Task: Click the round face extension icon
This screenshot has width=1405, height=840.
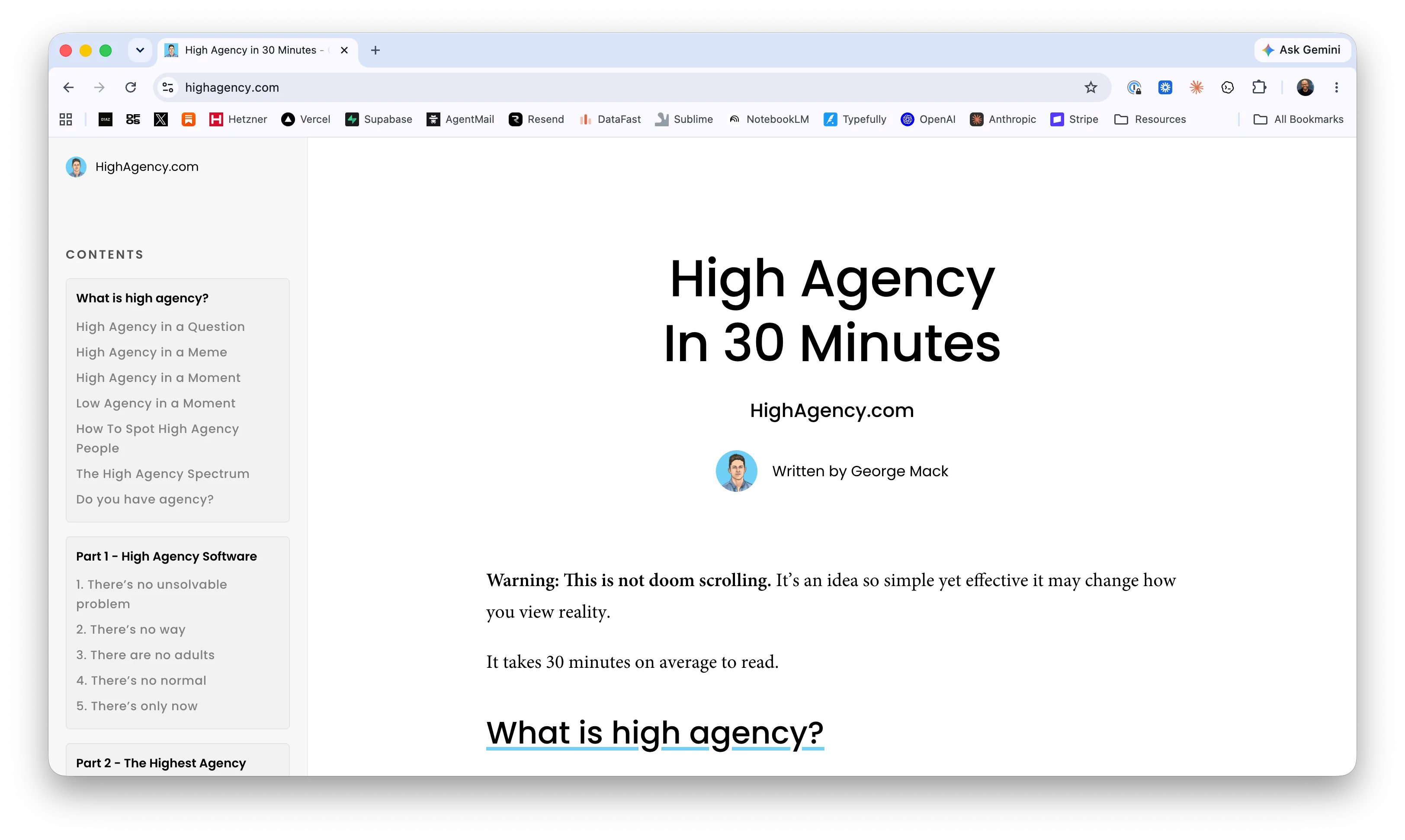Action: coord(1227,87)
